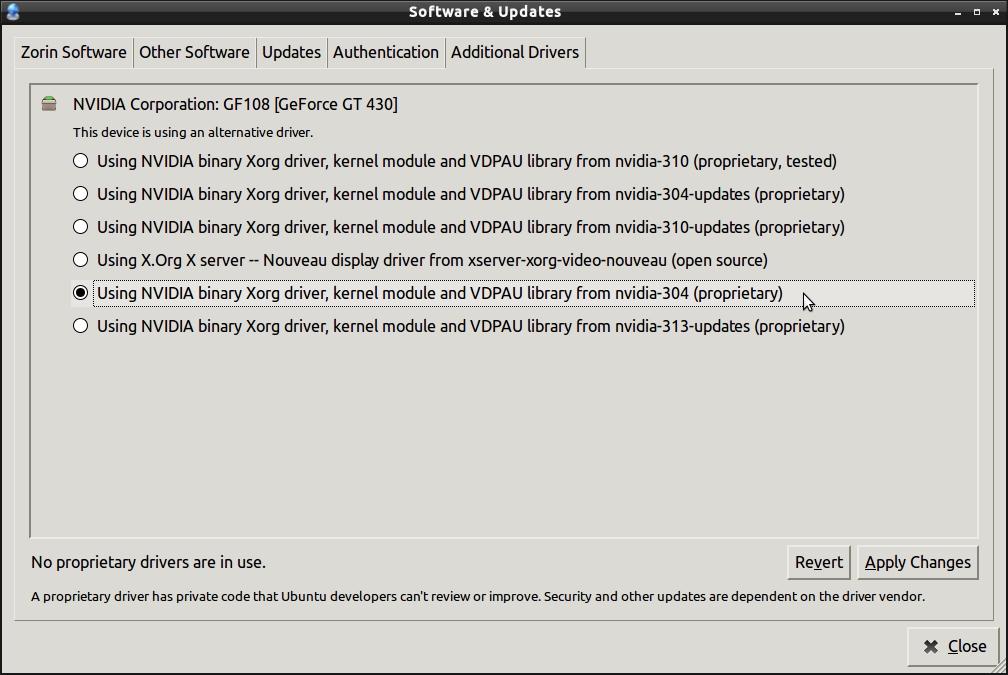Click the Software & Updates window menu icon
The image size is (1008, 675).
click(x=13, y=12)
